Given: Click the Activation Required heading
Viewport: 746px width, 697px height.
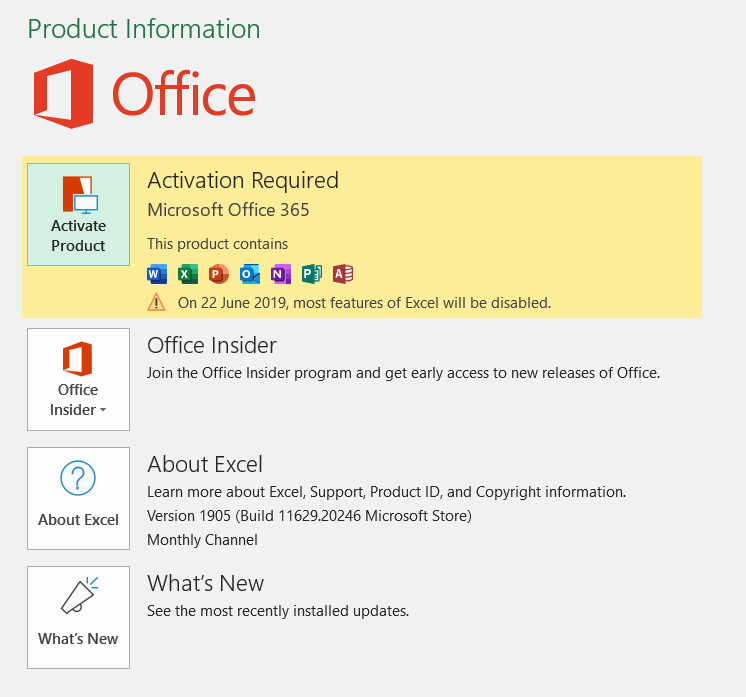Looking at the screenshot, I should pyautogui.click(x=243, y=181).
